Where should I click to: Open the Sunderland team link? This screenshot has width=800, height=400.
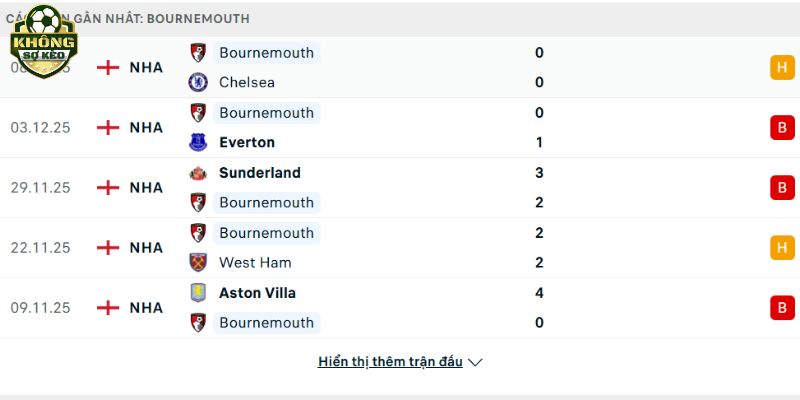(x=259, y=173)
